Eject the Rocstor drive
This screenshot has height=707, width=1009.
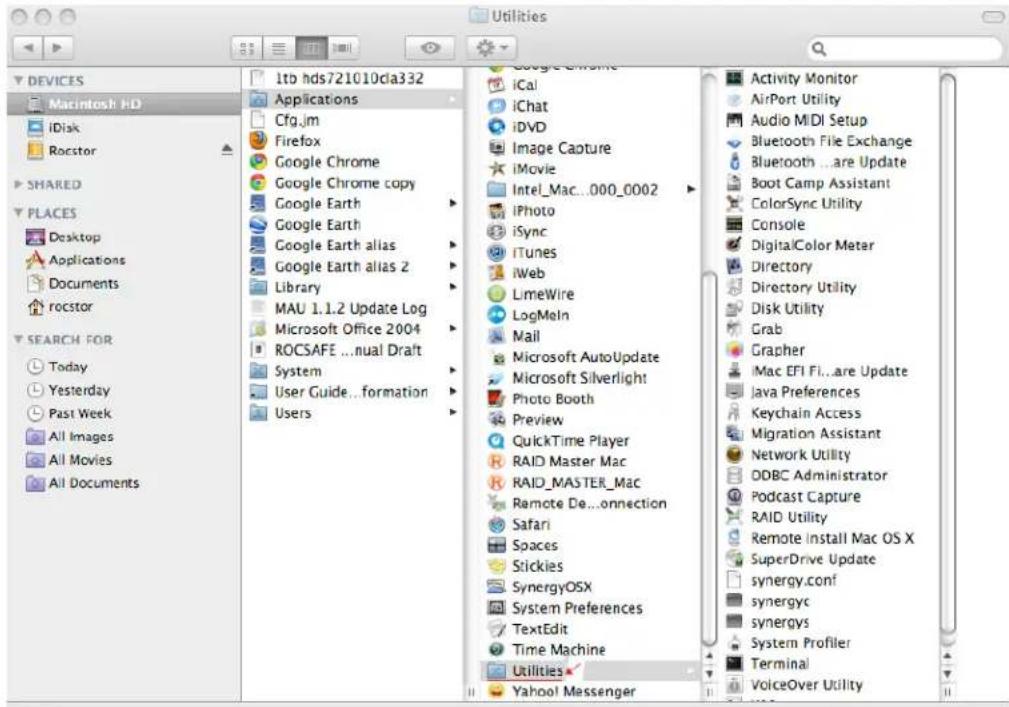[227, 150]
